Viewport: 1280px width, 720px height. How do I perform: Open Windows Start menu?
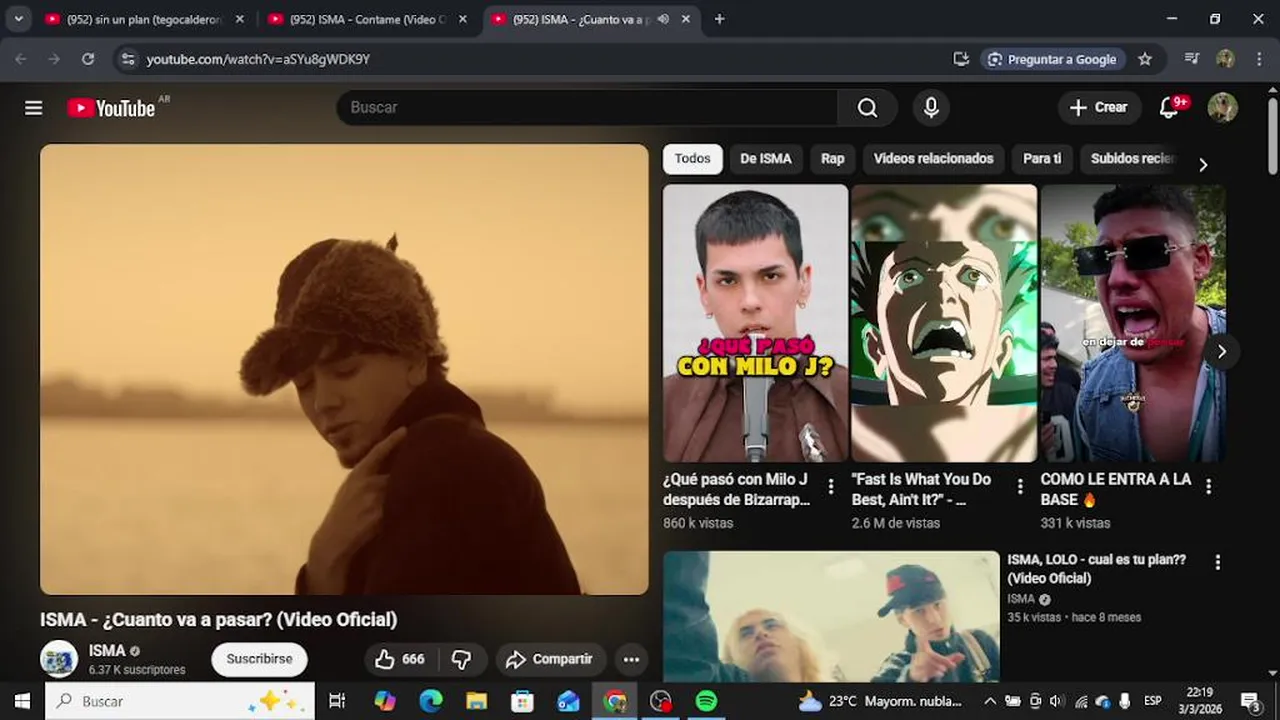[x=22, y=701]
